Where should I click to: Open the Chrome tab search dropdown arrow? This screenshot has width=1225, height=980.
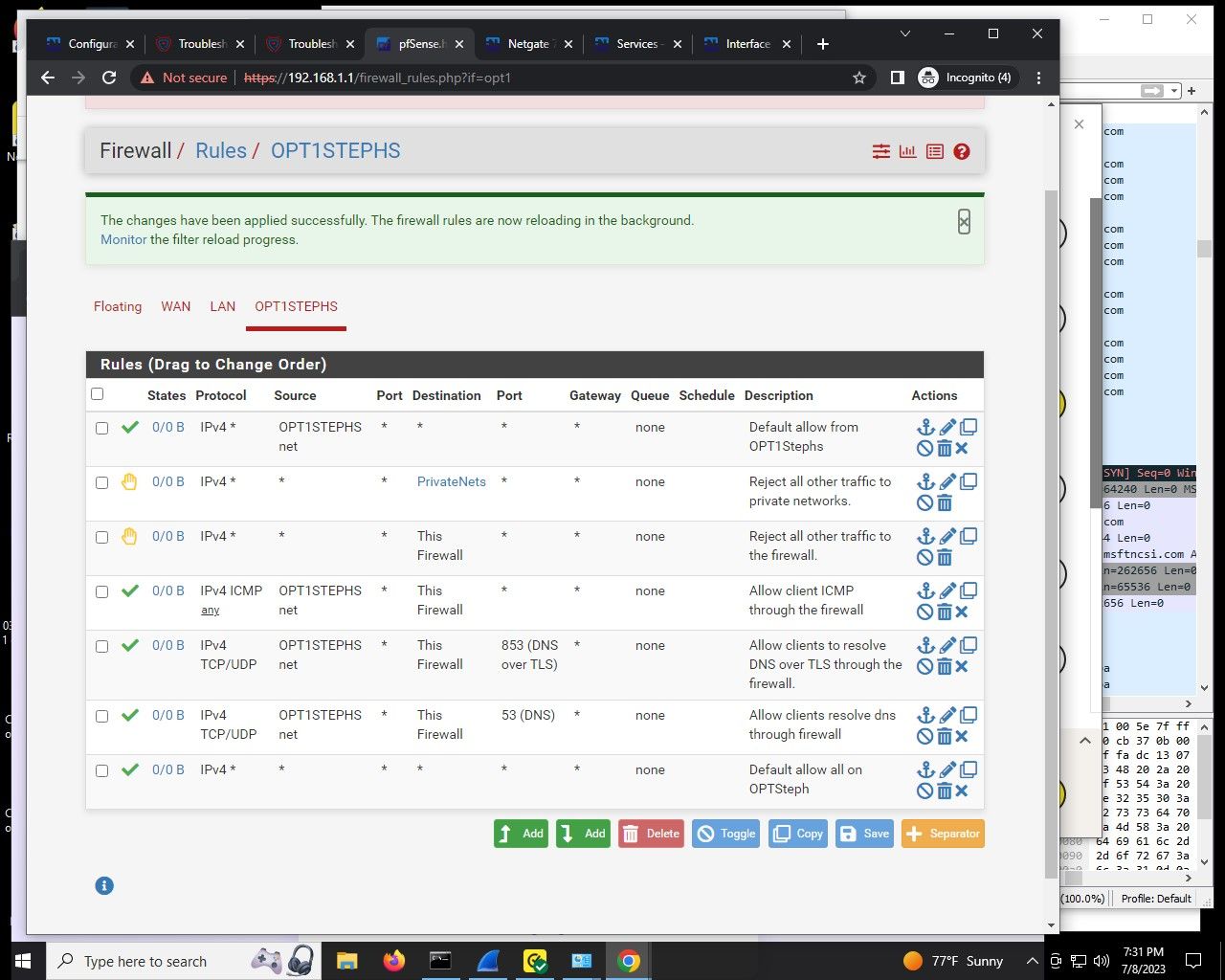coord(905,33)
